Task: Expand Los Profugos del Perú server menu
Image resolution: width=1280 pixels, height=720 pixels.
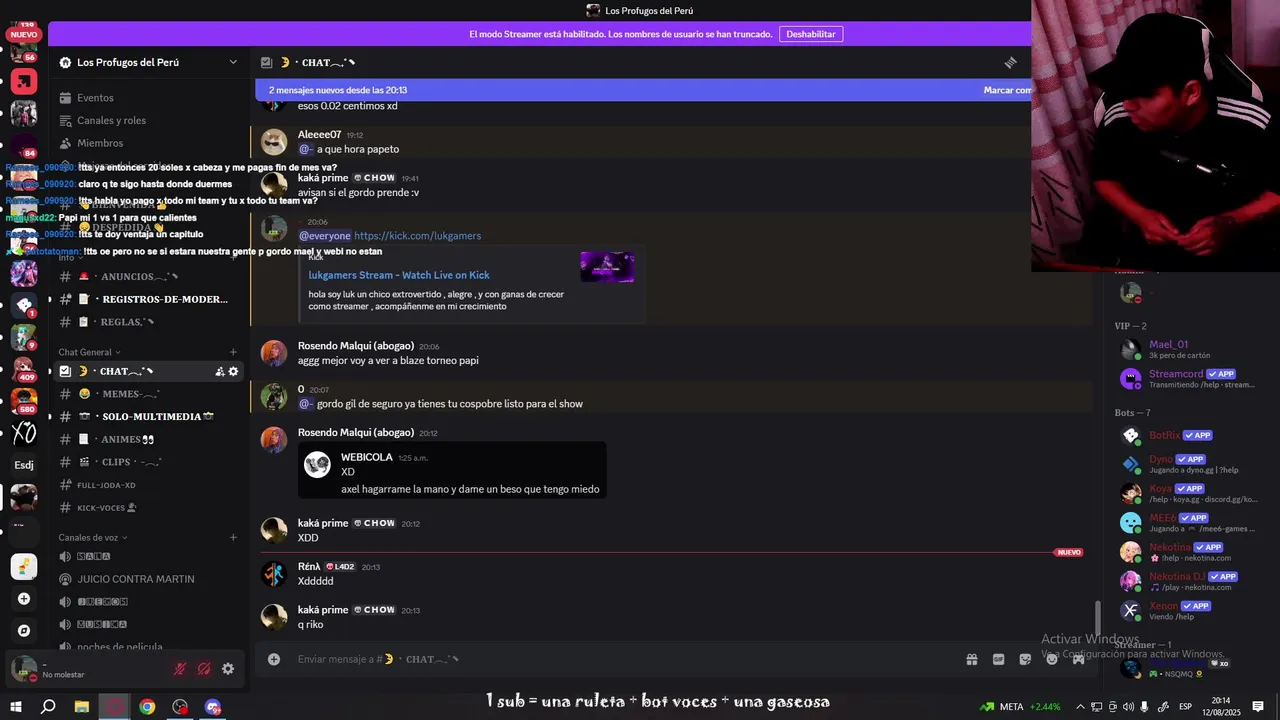Action: pyautogui.click(x=148, y=62)
